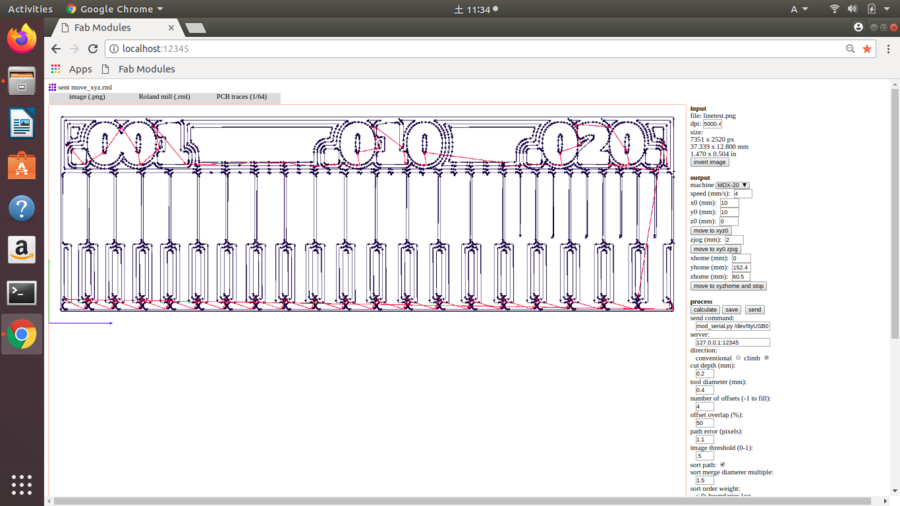
Task: Click the tool diameter (mm) field
Action: coord(704,390)
